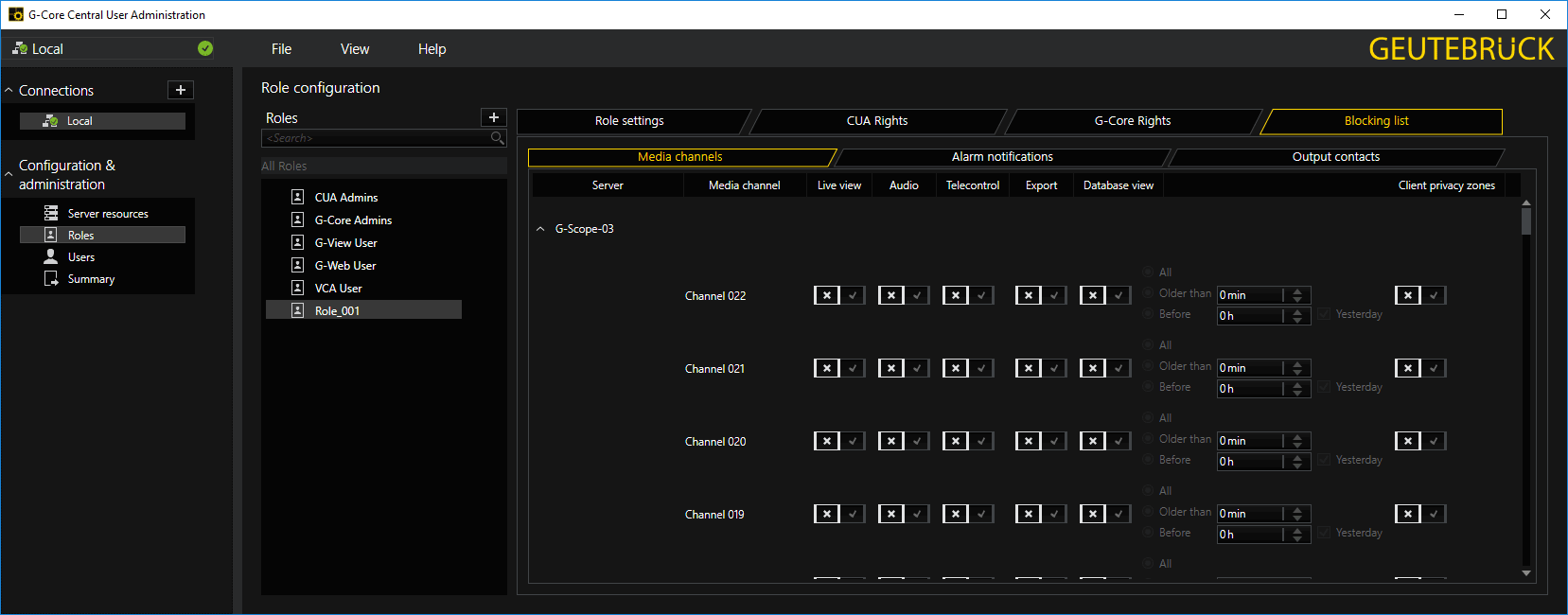Image resolution: width=1568 pixels, height=615 pixels.
Task: Switch to the CUA Rights tab
Action: [877, 121]
